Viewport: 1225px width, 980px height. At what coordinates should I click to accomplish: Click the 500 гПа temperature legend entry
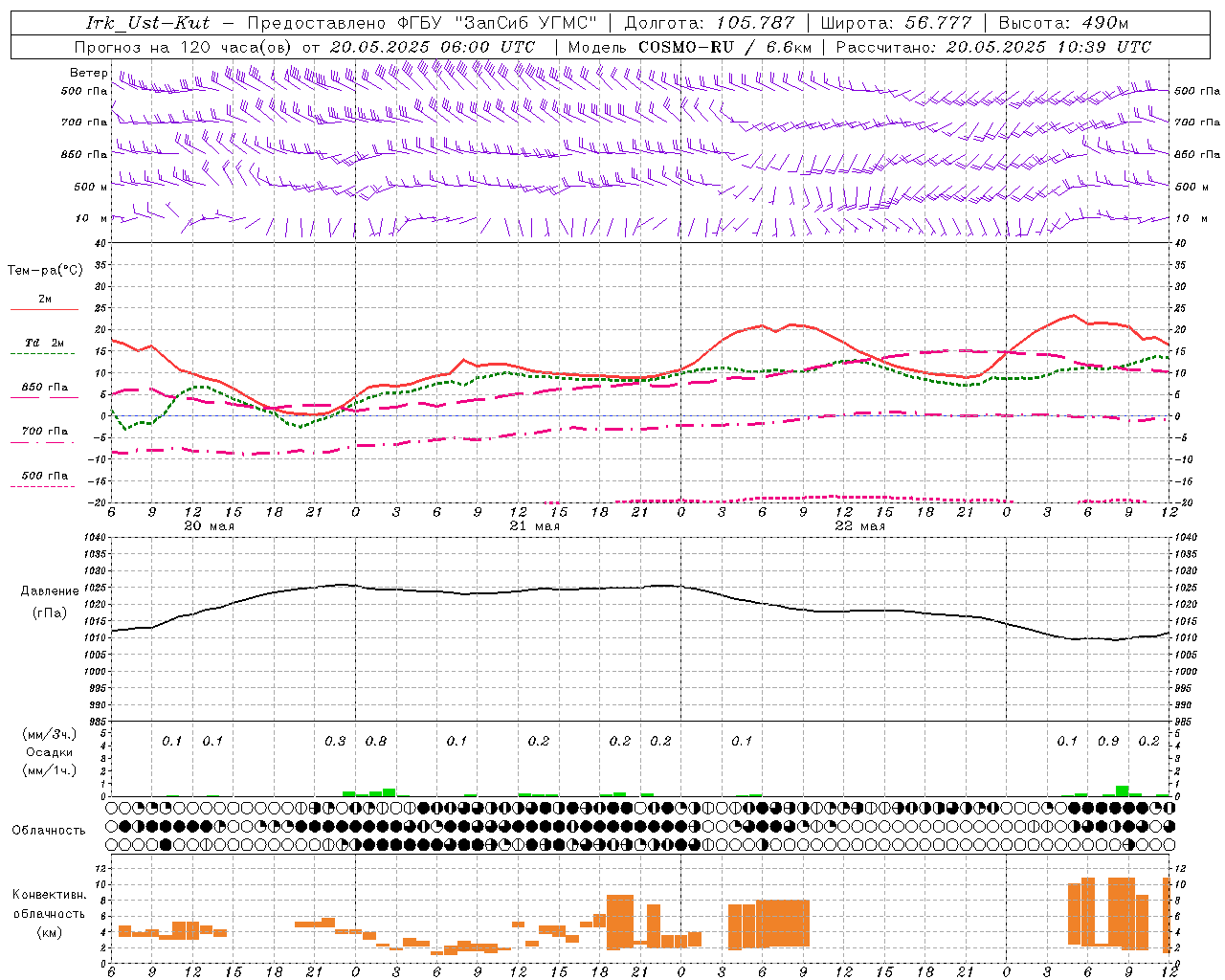(x=44, y=475)
